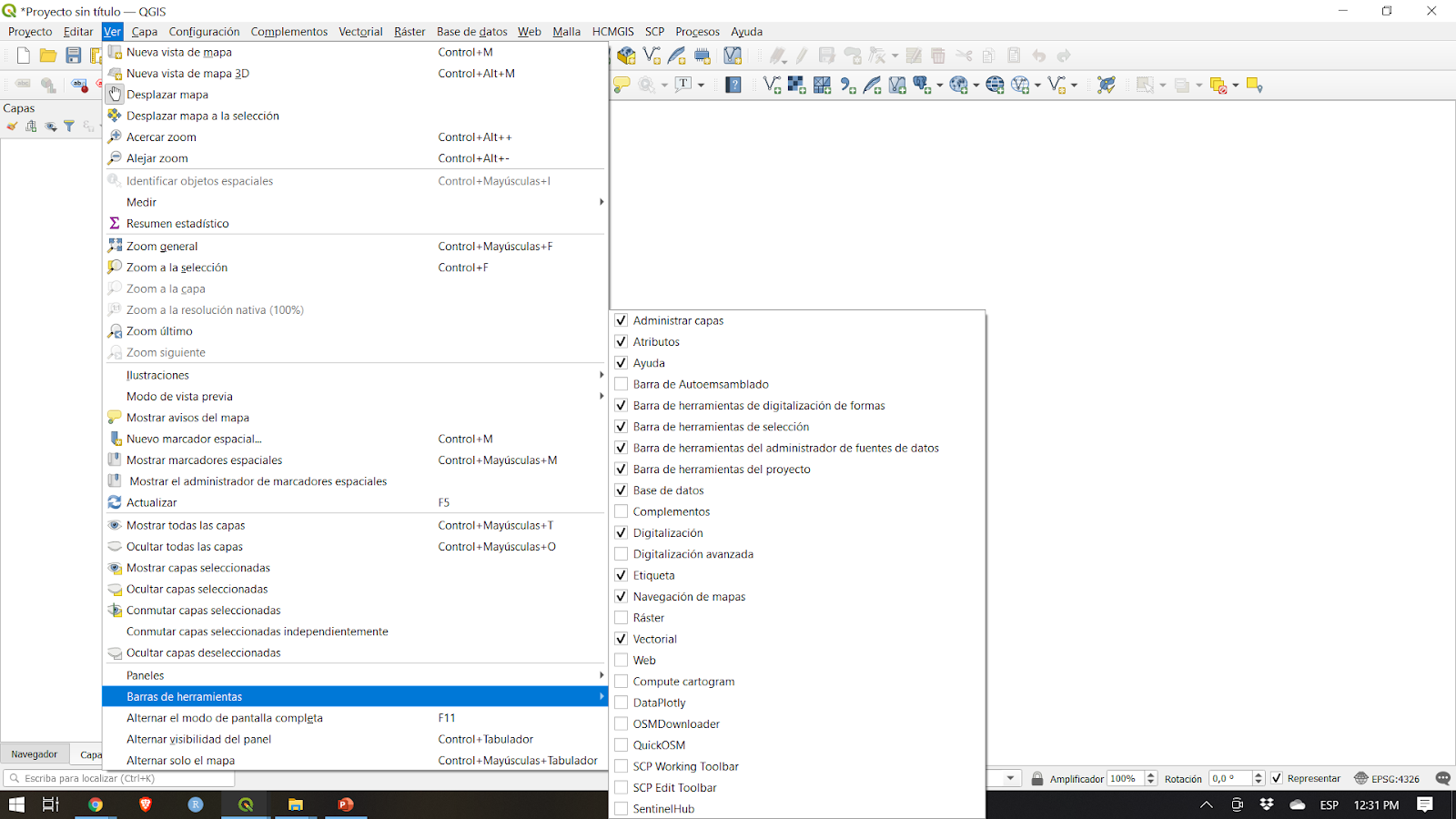The width and height of the screenshot is (1456, 819).
Task: Enable the Barra de Autoensamblado toolbar
Action: click(621, 384)
